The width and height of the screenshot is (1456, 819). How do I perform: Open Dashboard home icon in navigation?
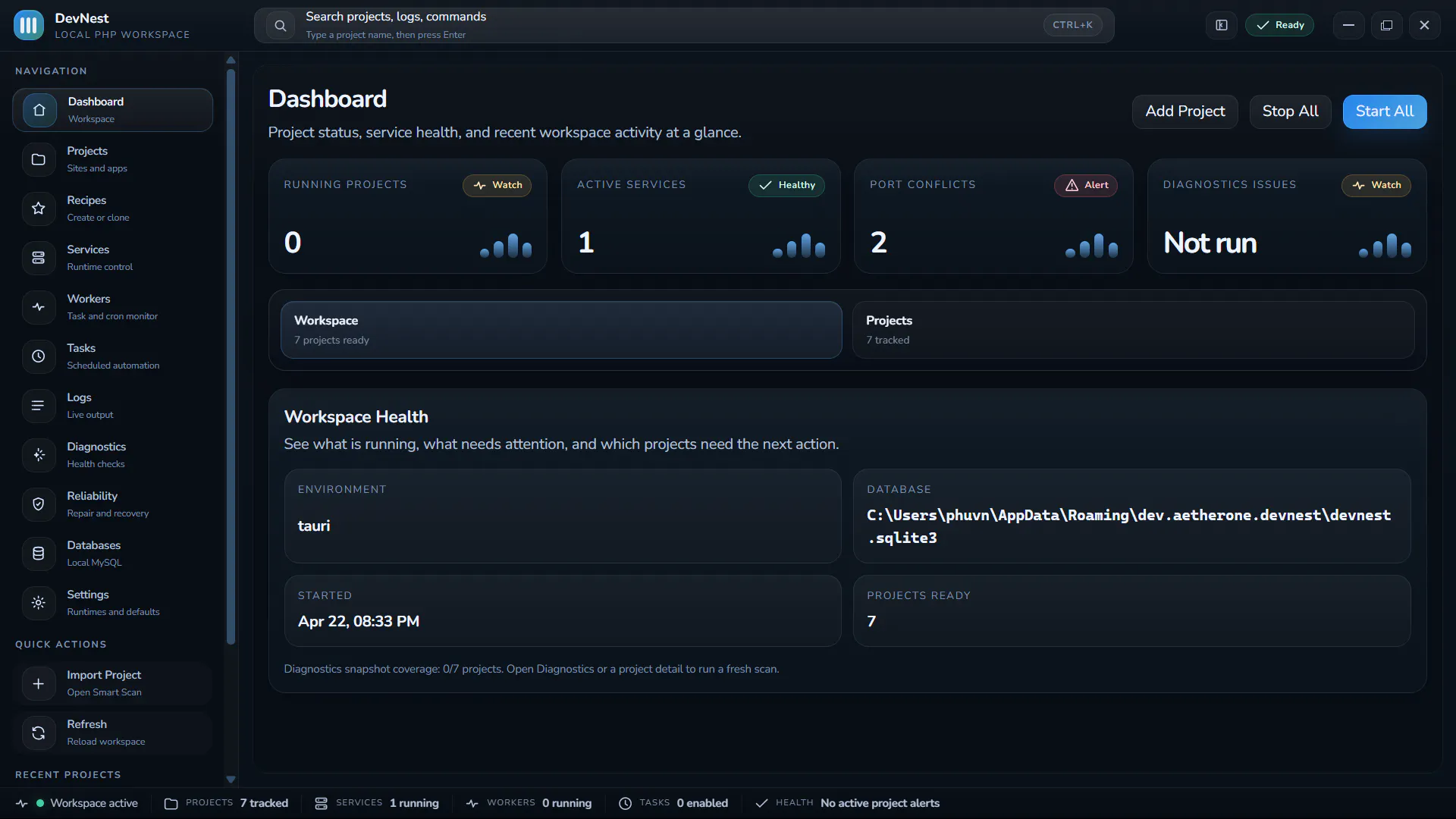coord(39,110)
